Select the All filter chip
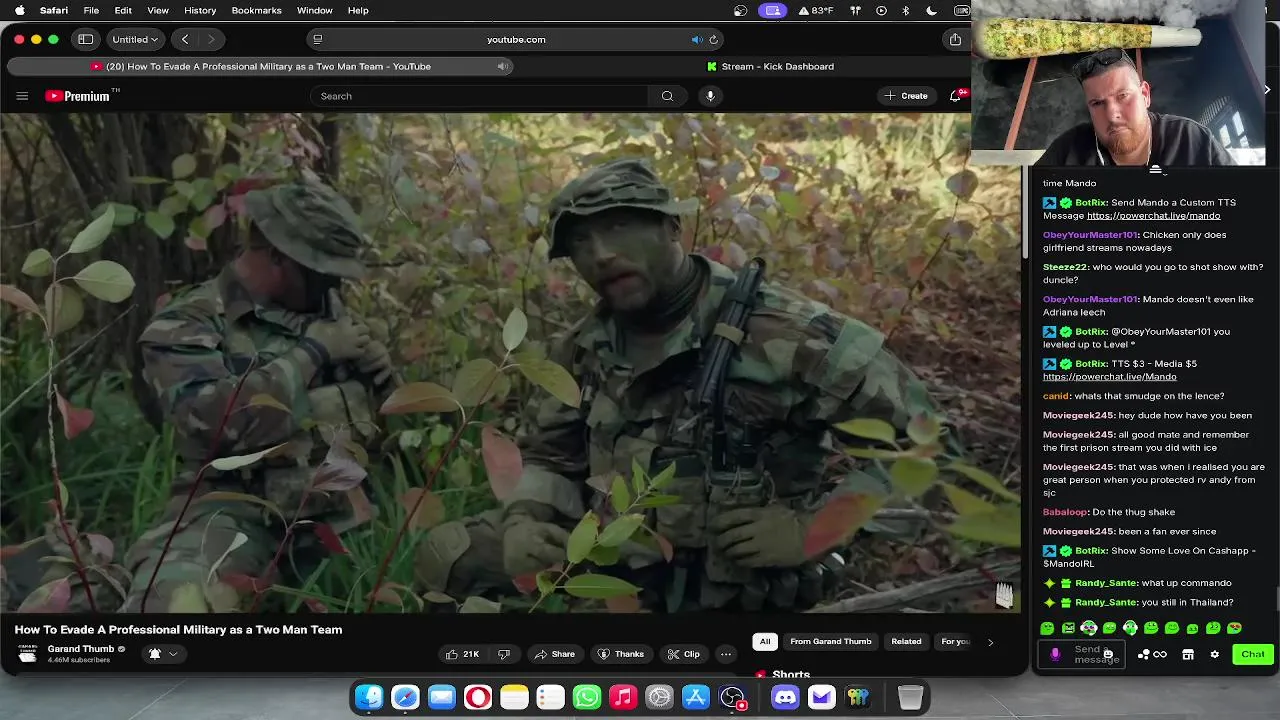The image size is (1280, 720). coord(765,641)
